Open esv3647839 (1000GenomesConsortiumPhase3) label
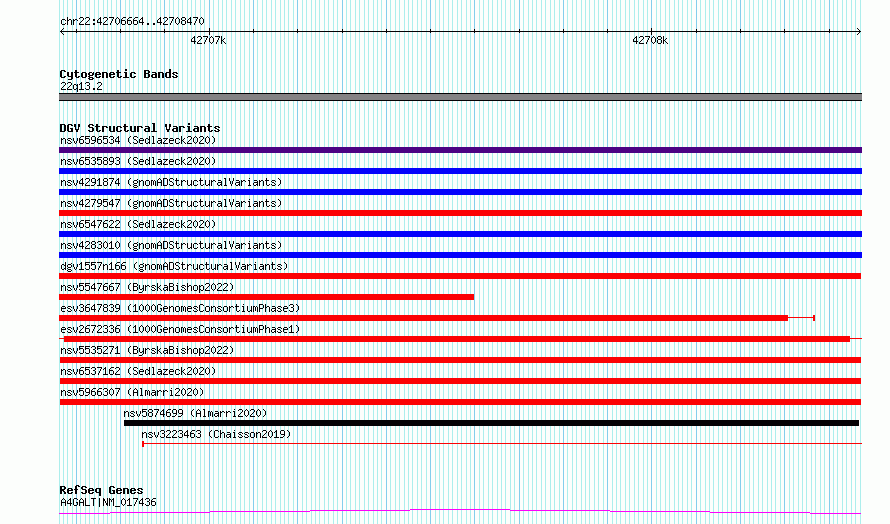The width and height of the screenshot is (890, 524). click(x=180, y=308)
